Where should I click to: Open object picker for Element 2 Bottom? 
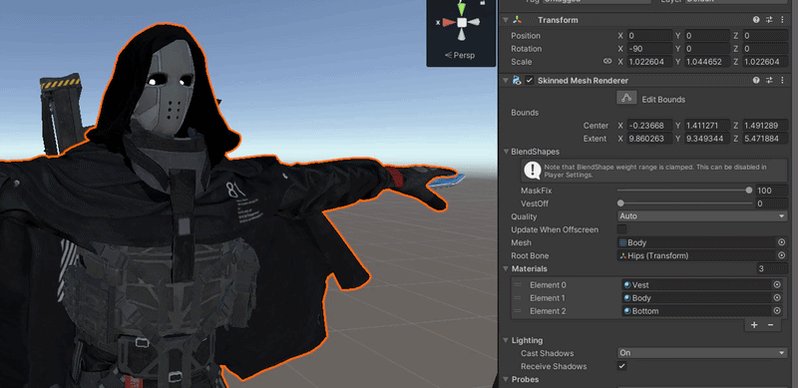[777, 311]
